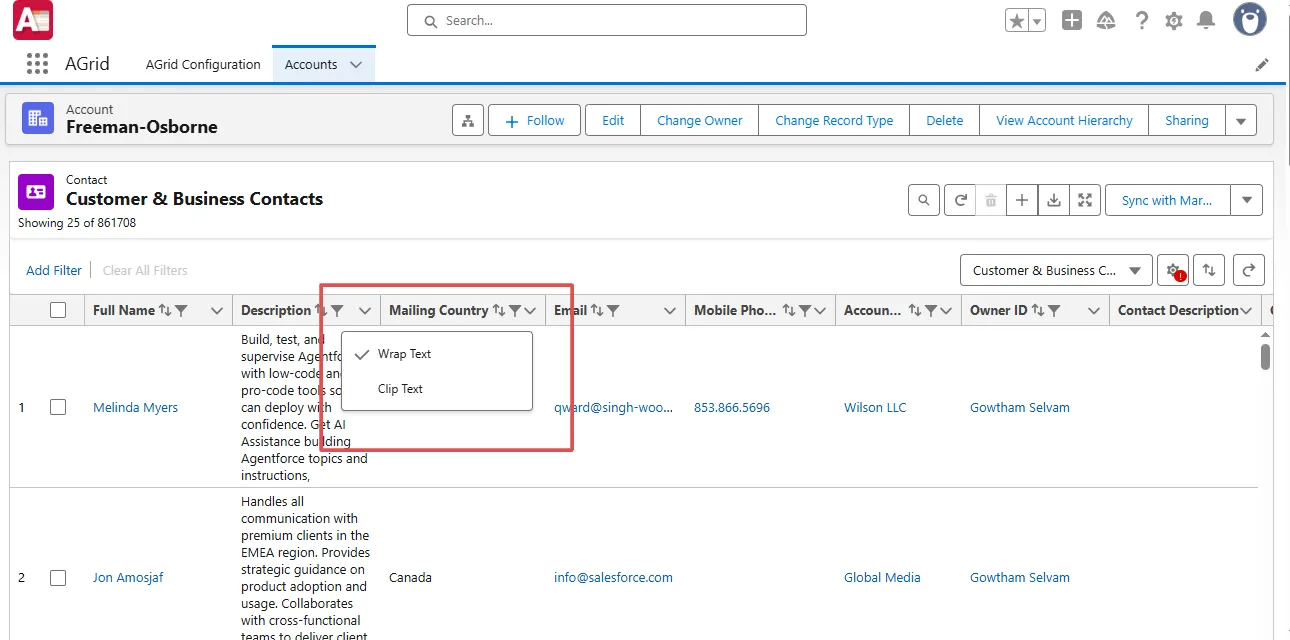The image size is (1290, 640).
Task: Open the Sharing action
Action: click(1187, 120)
